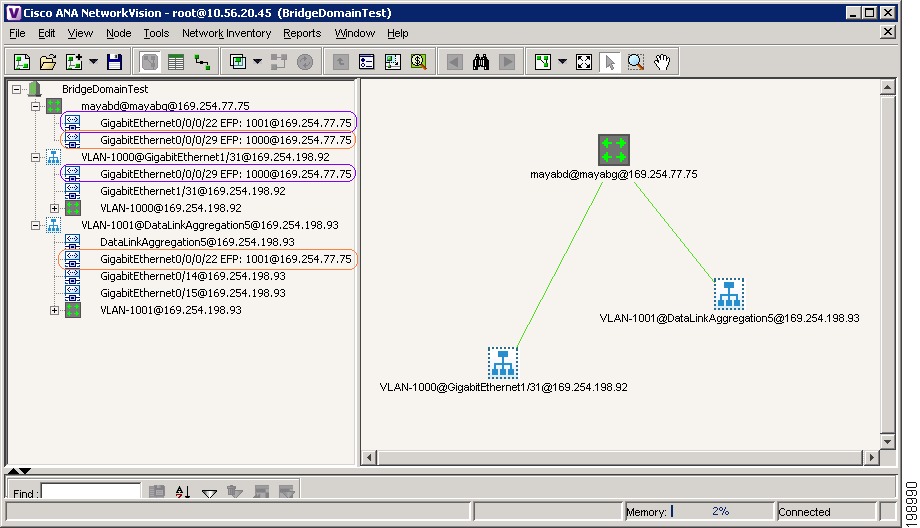Activate the Zoom Selection magnifier tool
Screen dimensions: 920x528
pos(635,62)
